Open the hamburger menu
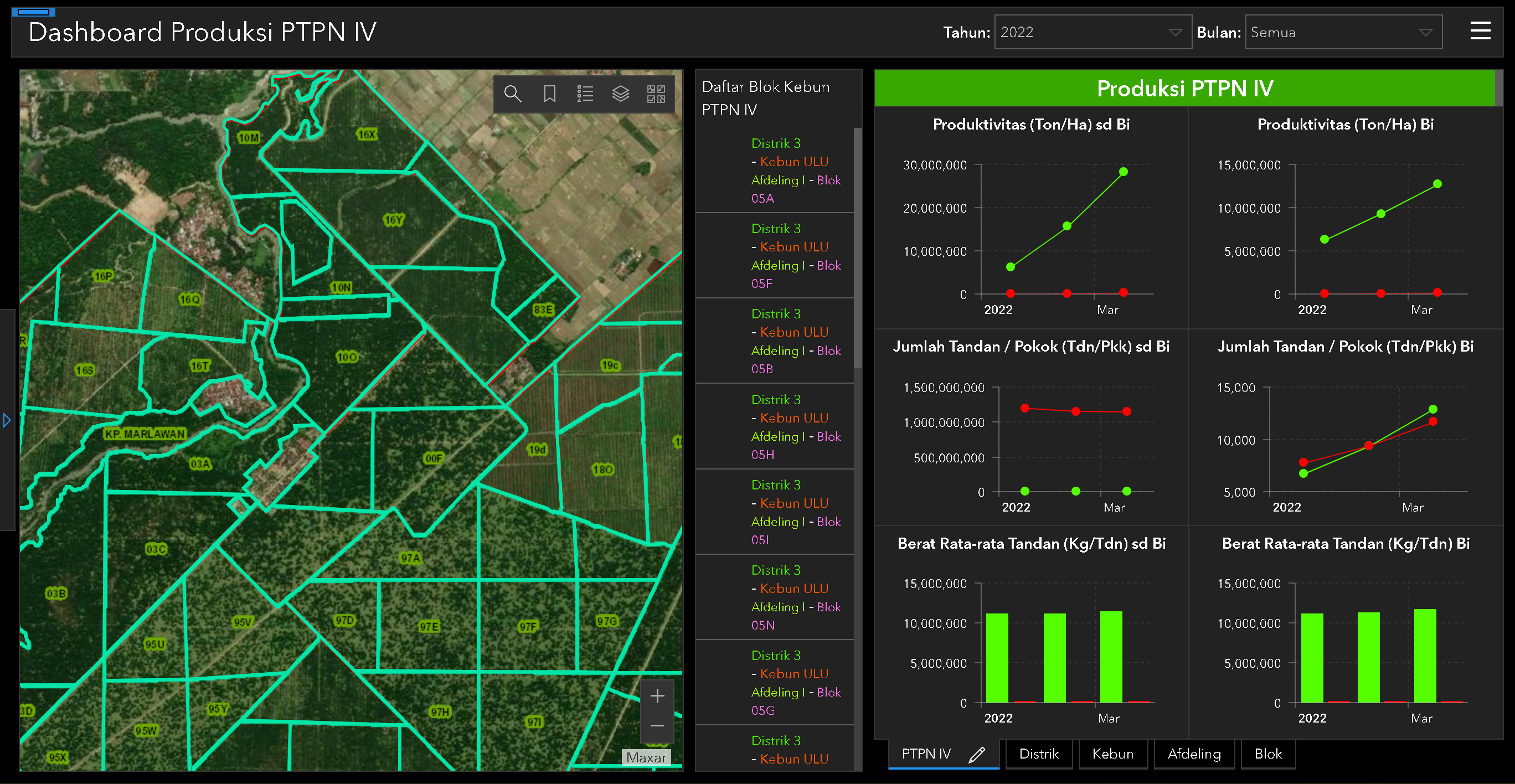The image size is (1515, 784). (x=1480, y=31)
